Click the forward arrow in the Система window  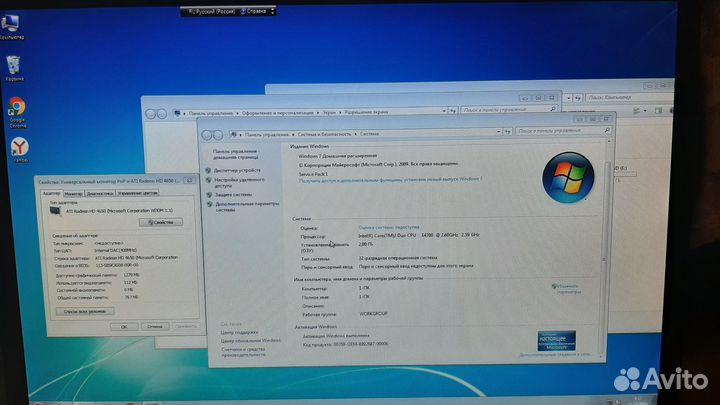[218, 135]
